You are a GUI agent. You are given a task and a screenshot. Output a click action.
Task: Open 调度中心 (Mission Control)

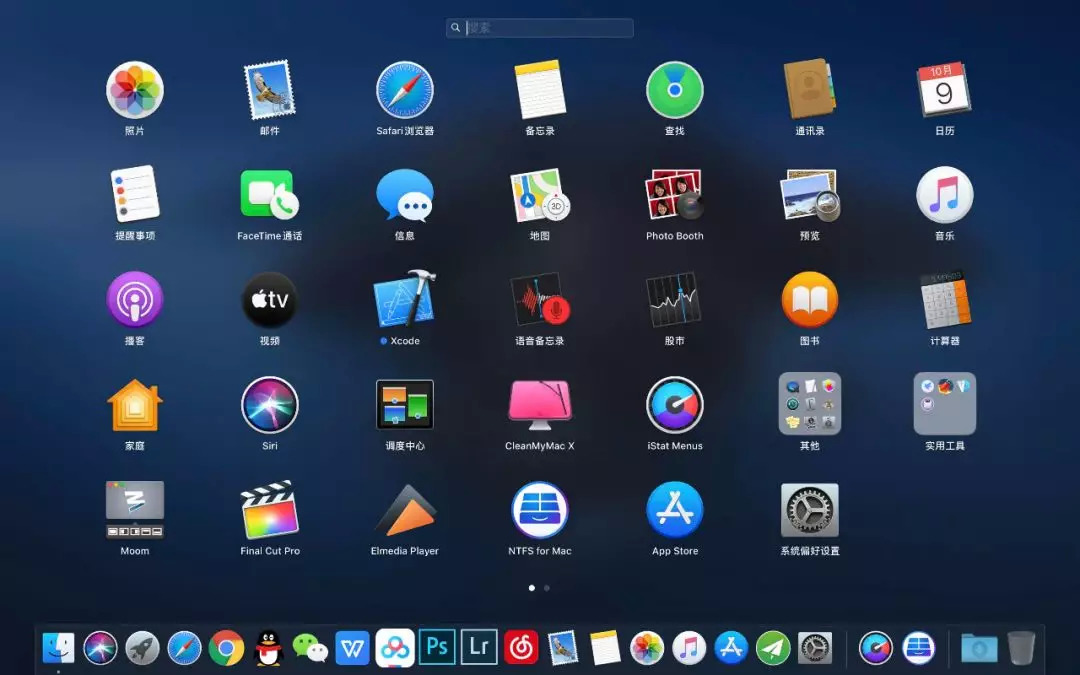[405, 405]
